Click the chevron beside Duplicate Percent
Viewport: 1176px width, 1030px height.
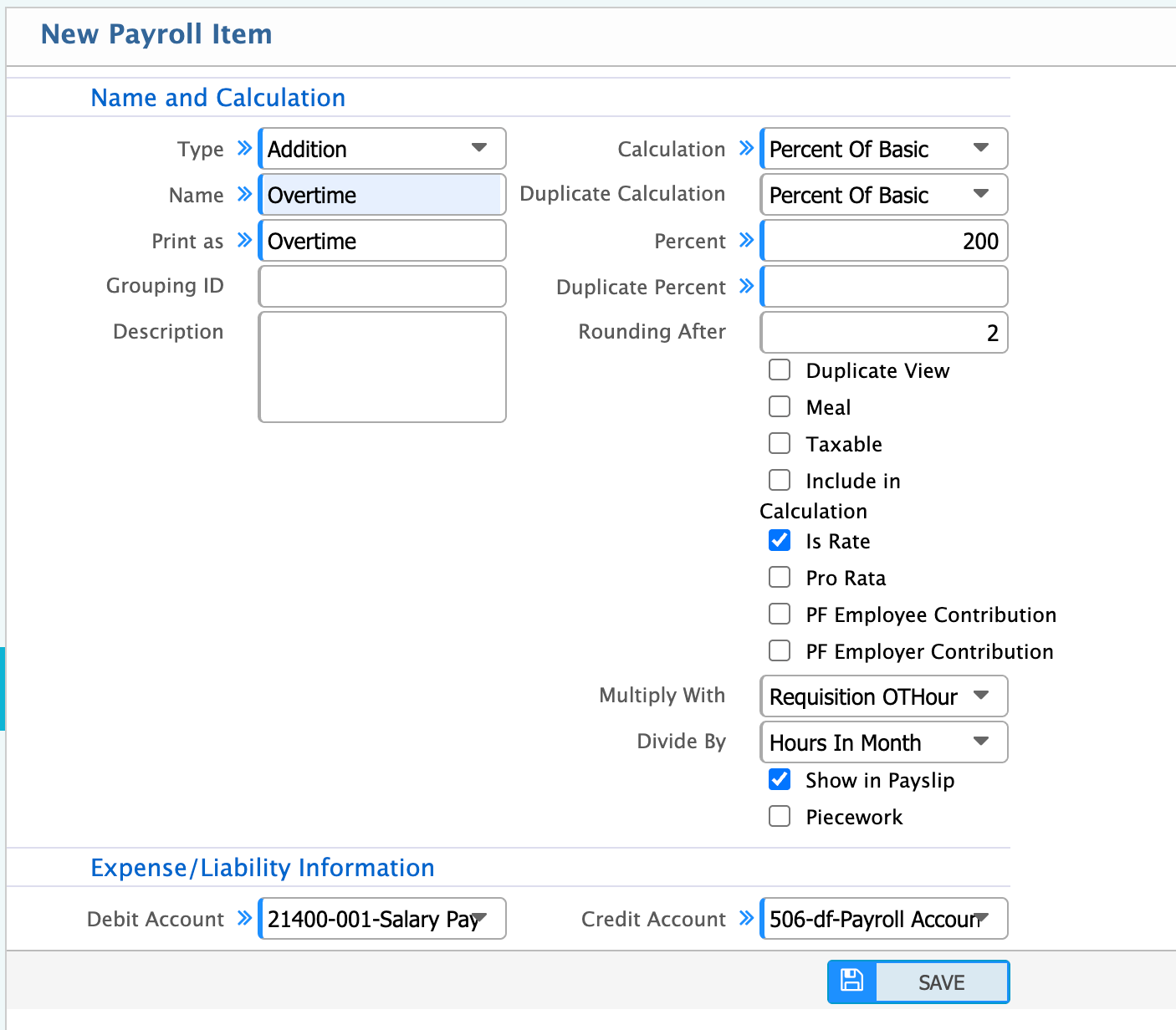(745, 286)
